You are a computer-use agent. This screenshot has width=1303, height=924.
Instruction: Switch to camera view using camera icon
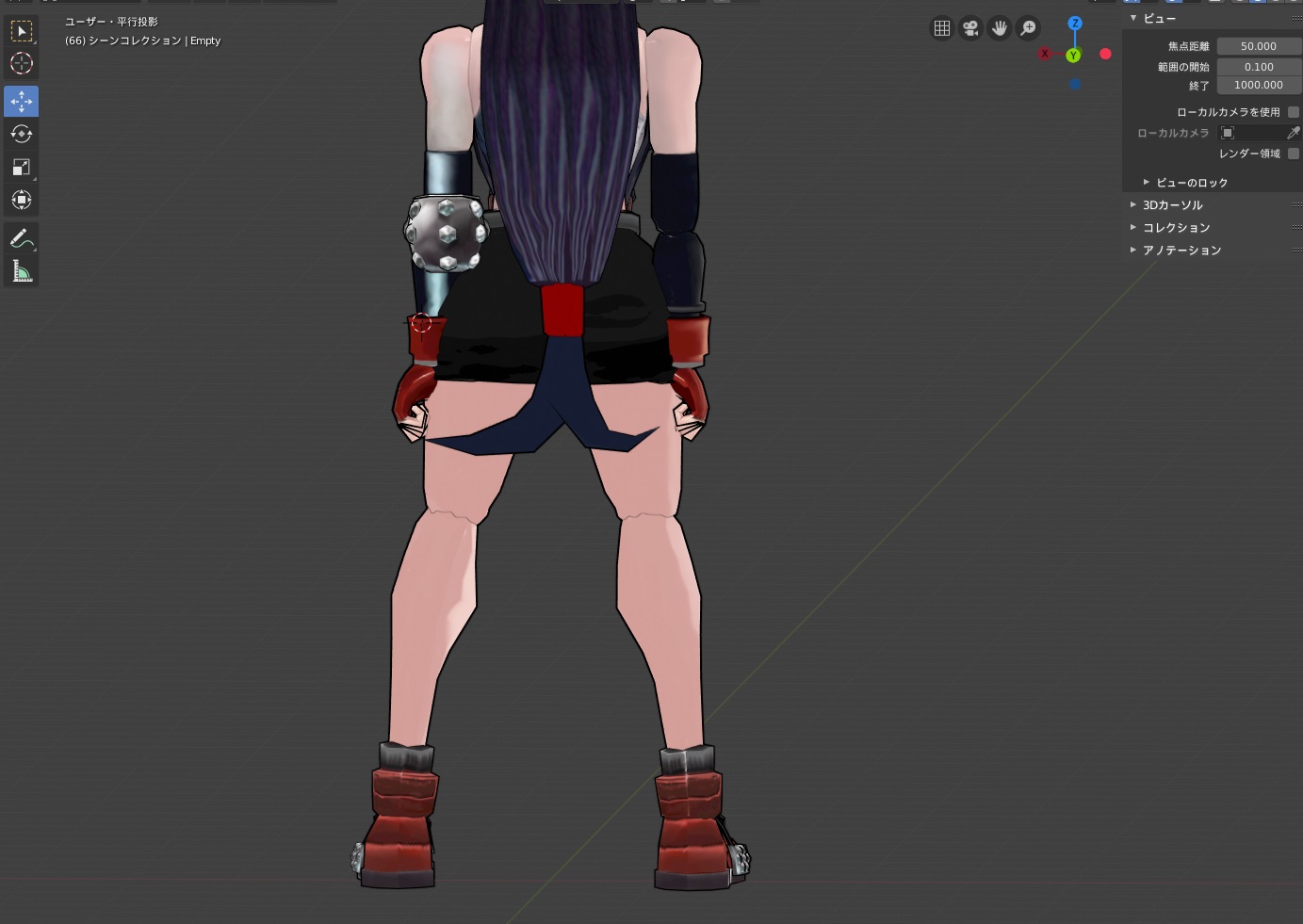pos(970,28)
